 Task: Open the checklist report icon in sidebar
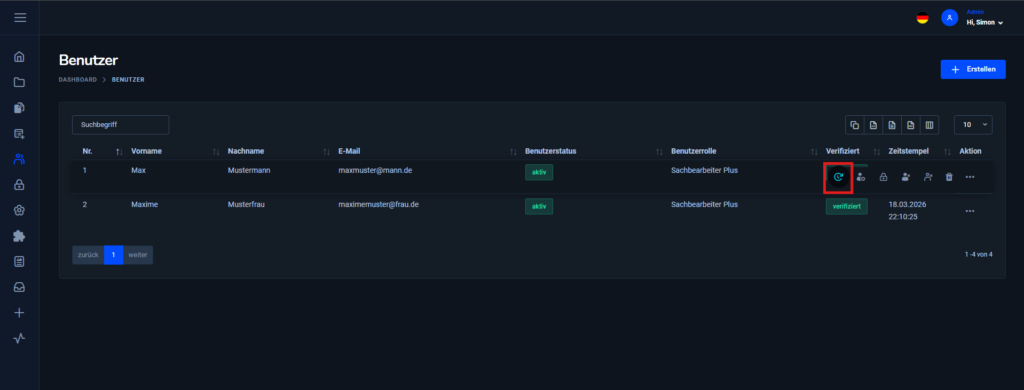click(20, 261)
